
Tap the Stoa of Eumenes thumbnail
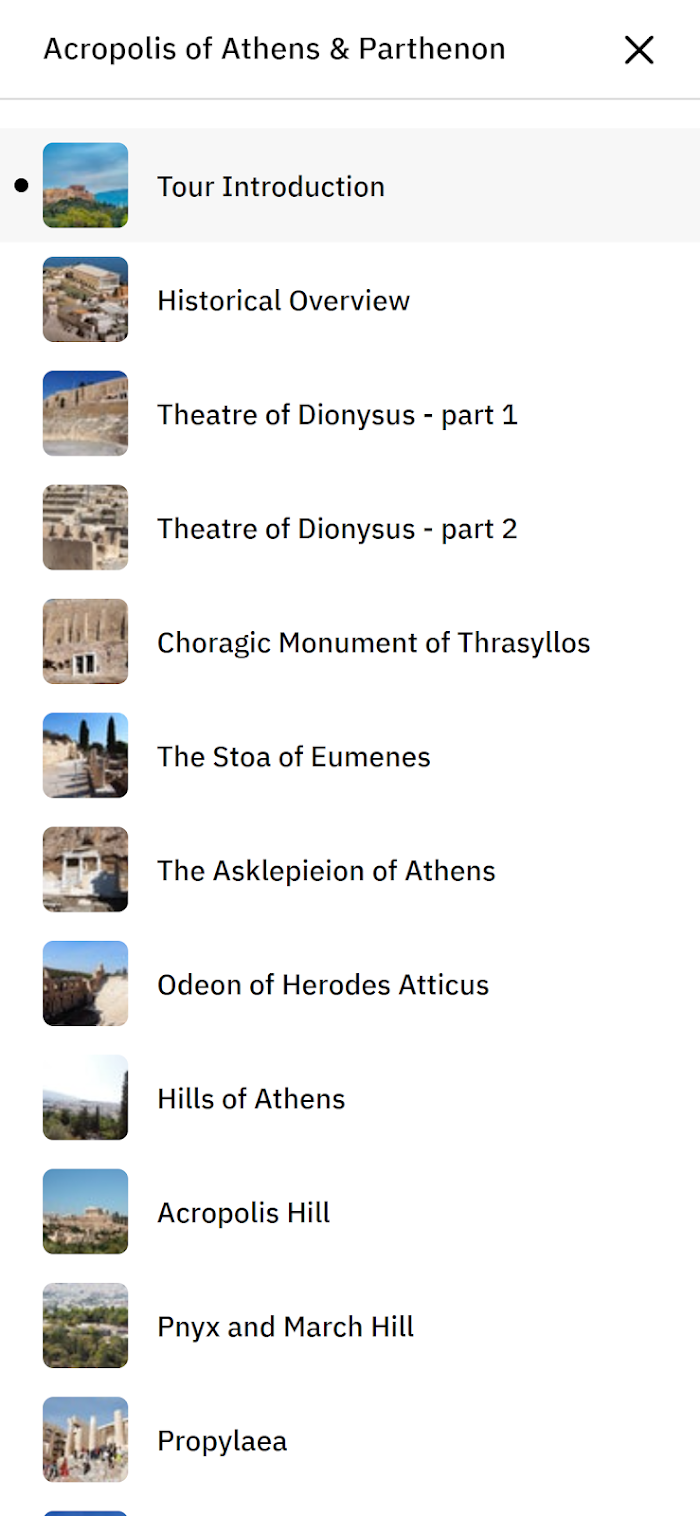[x=85, y=755]
